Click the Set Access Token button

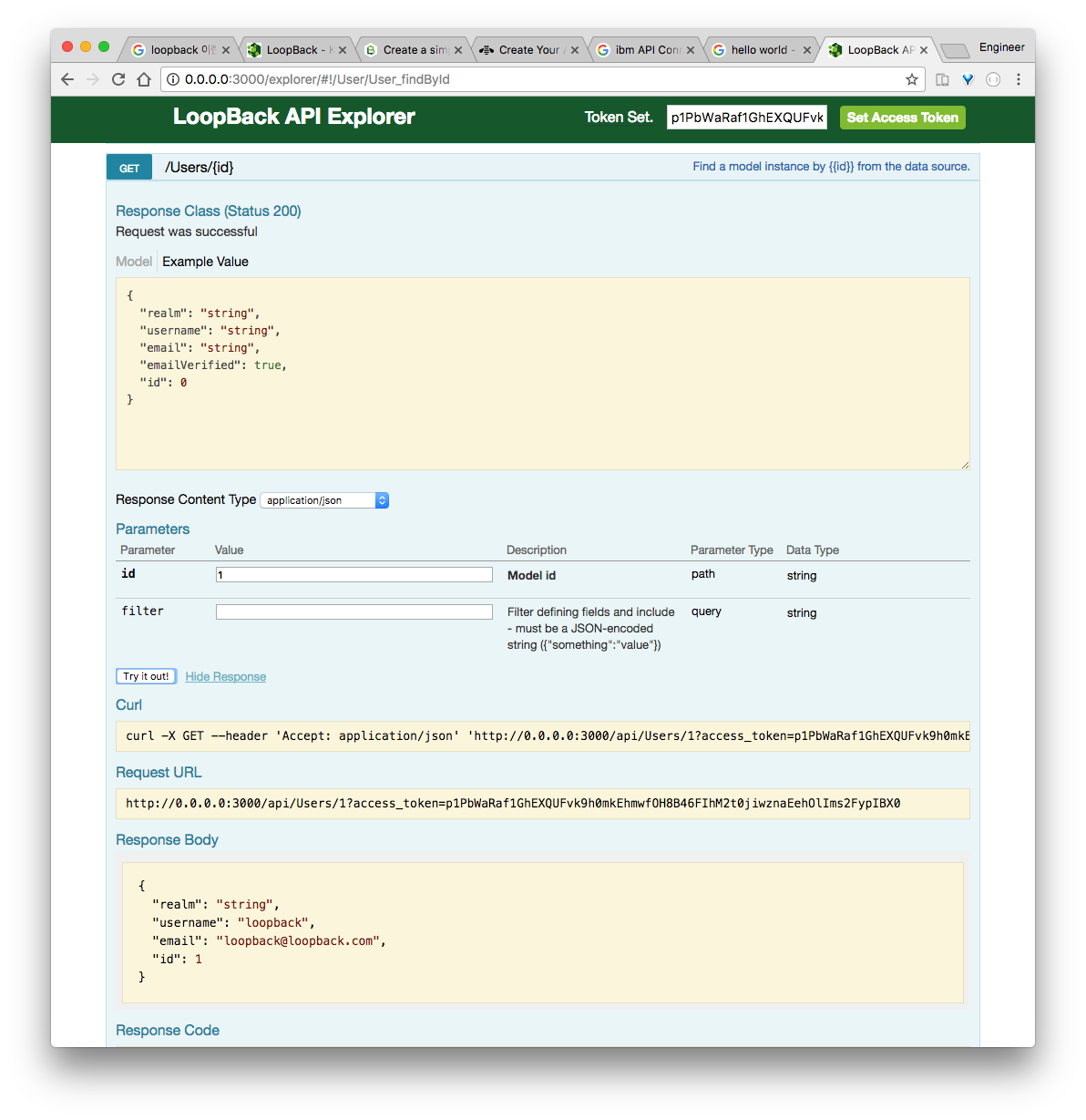coord(902,118)
